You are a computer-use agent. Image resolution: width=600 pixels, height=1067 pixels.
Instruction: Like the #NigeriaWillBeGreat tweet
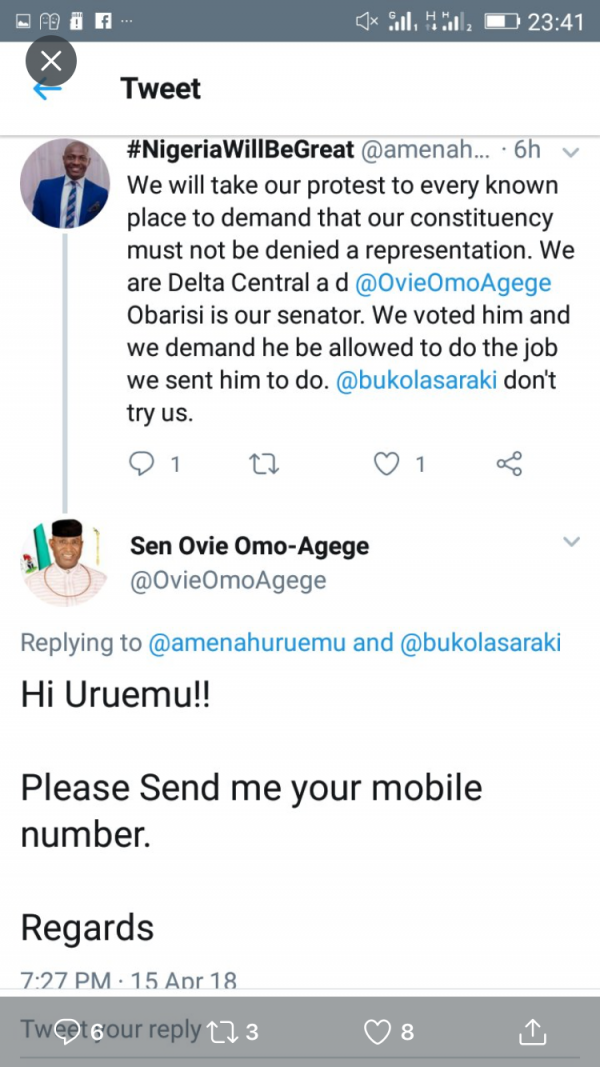point(386,464)
